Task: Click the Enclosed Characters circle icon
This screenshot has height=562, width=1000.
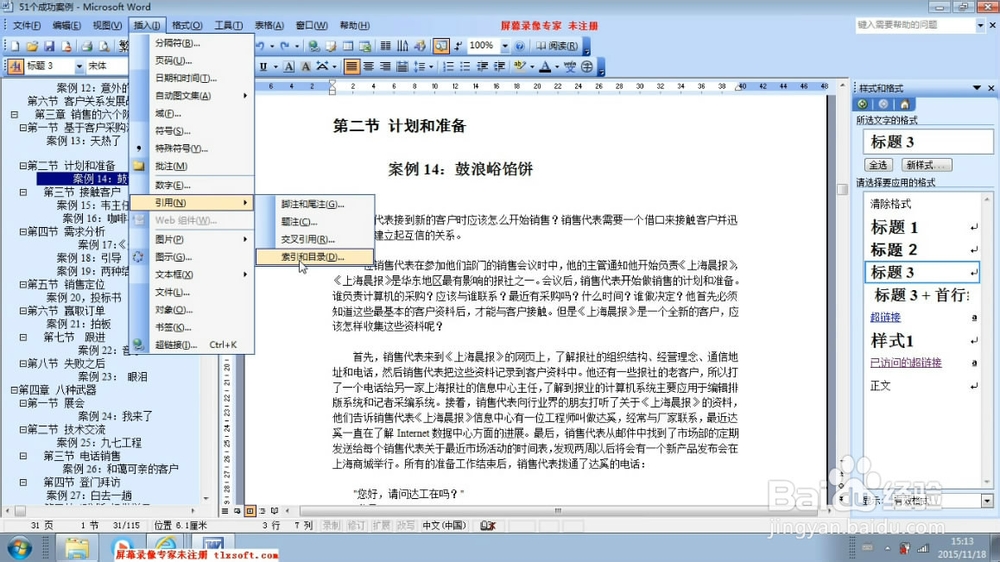Action: point(587,66)
